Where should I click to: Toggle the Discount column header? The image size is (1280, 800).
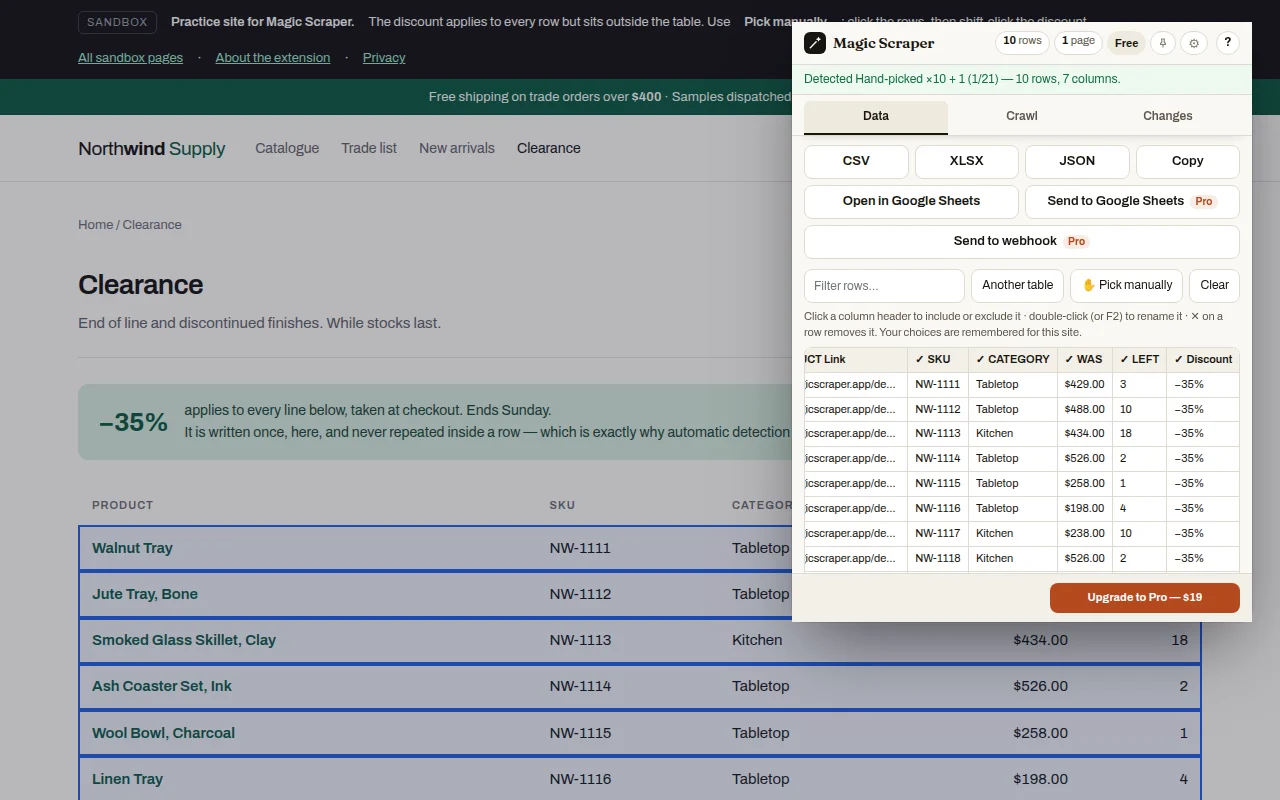tap(1203, 359)
